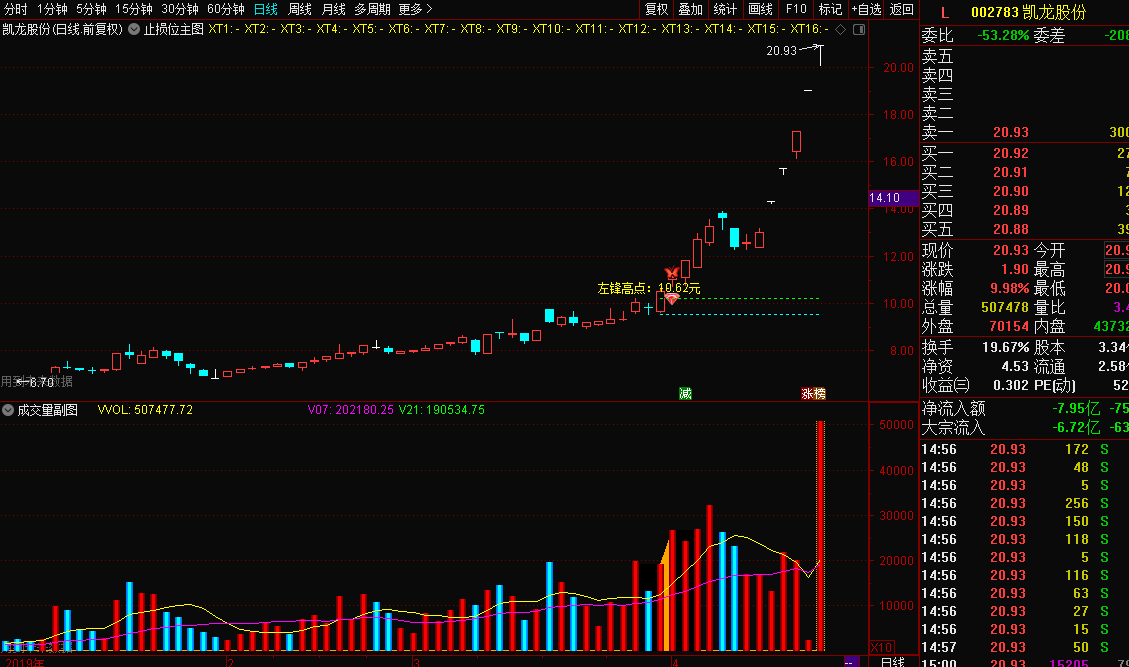Image resolution: width=1129 pixels, height=667 pixels.
Task: Select the 多周期 multi-period tab
Action: (x=372, y=9)
